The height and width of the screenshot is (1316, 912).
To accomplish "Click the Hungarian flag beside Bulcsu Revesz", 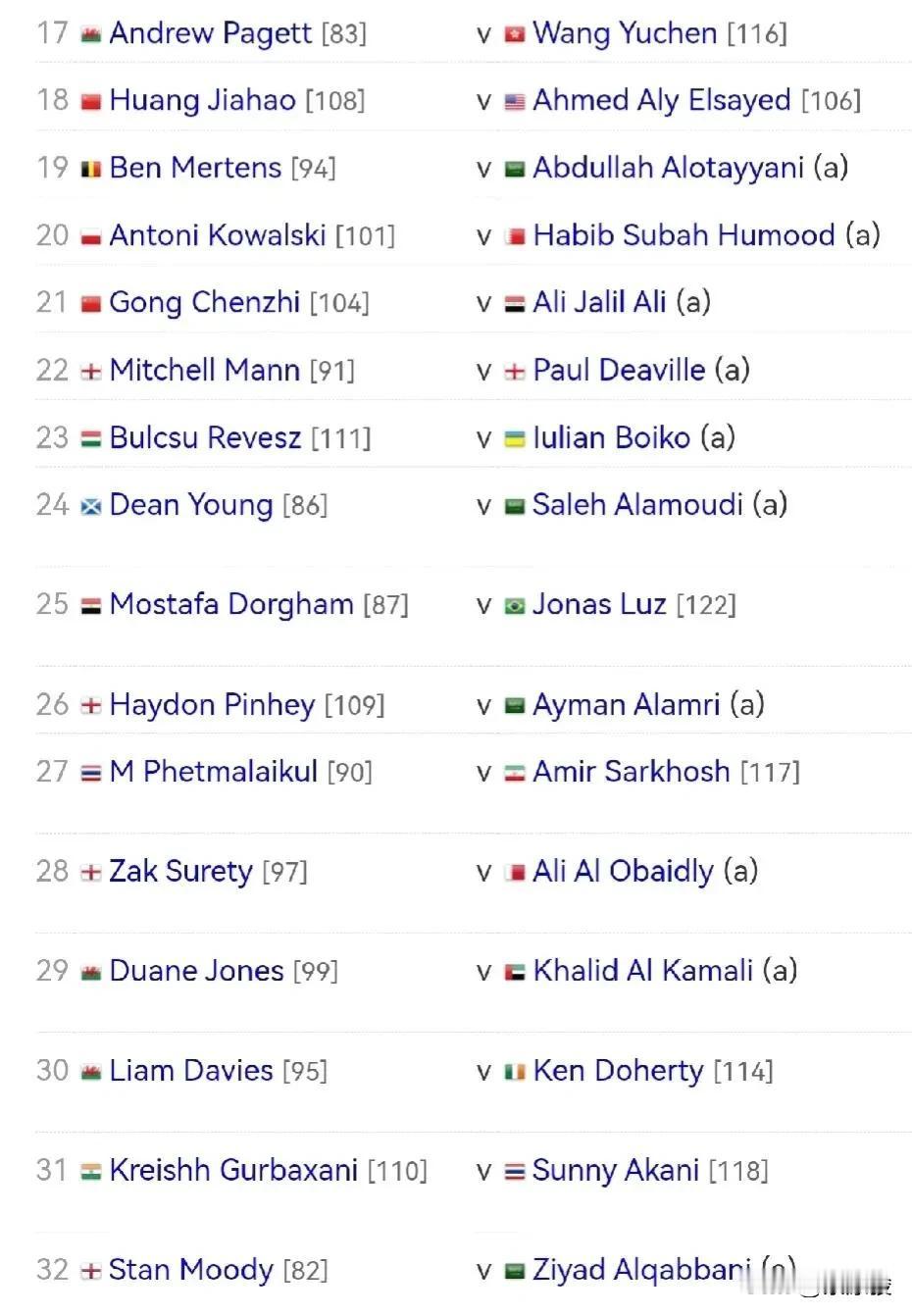I will (91, 439).
